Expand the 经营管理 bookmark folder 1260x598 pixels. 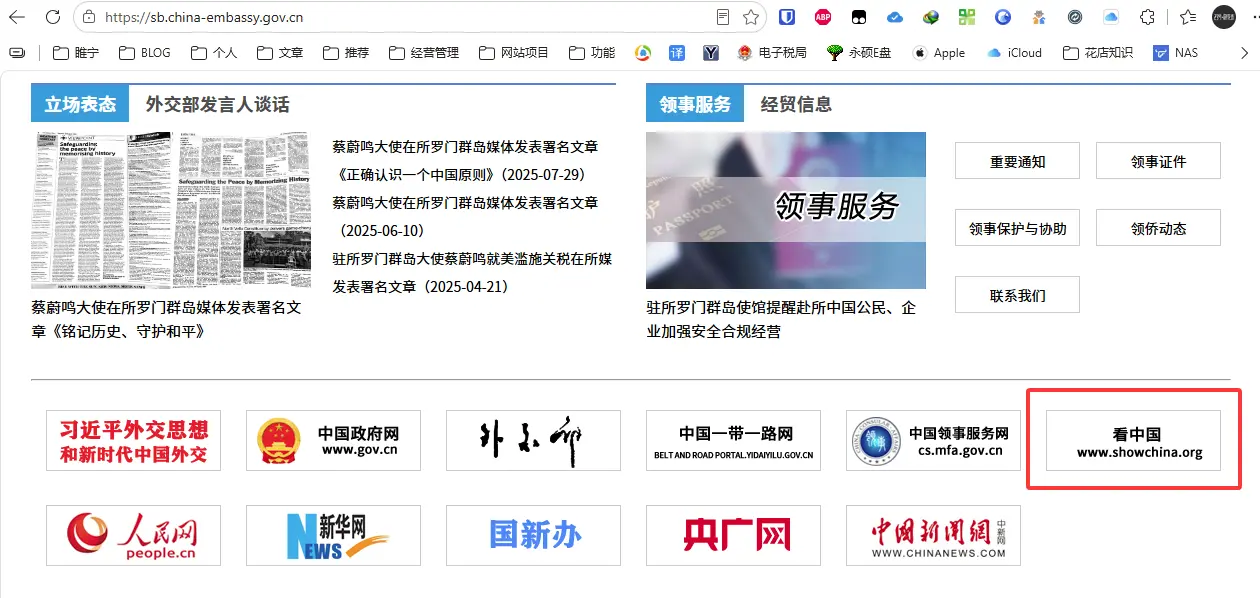coord(424,52)
